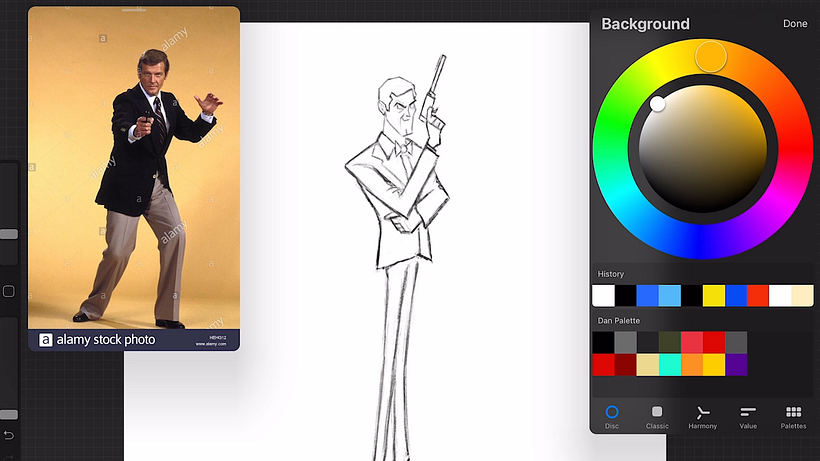The image size is (820, 461).
Task: Open the Harmony color tab
Action: coord(702,417)
